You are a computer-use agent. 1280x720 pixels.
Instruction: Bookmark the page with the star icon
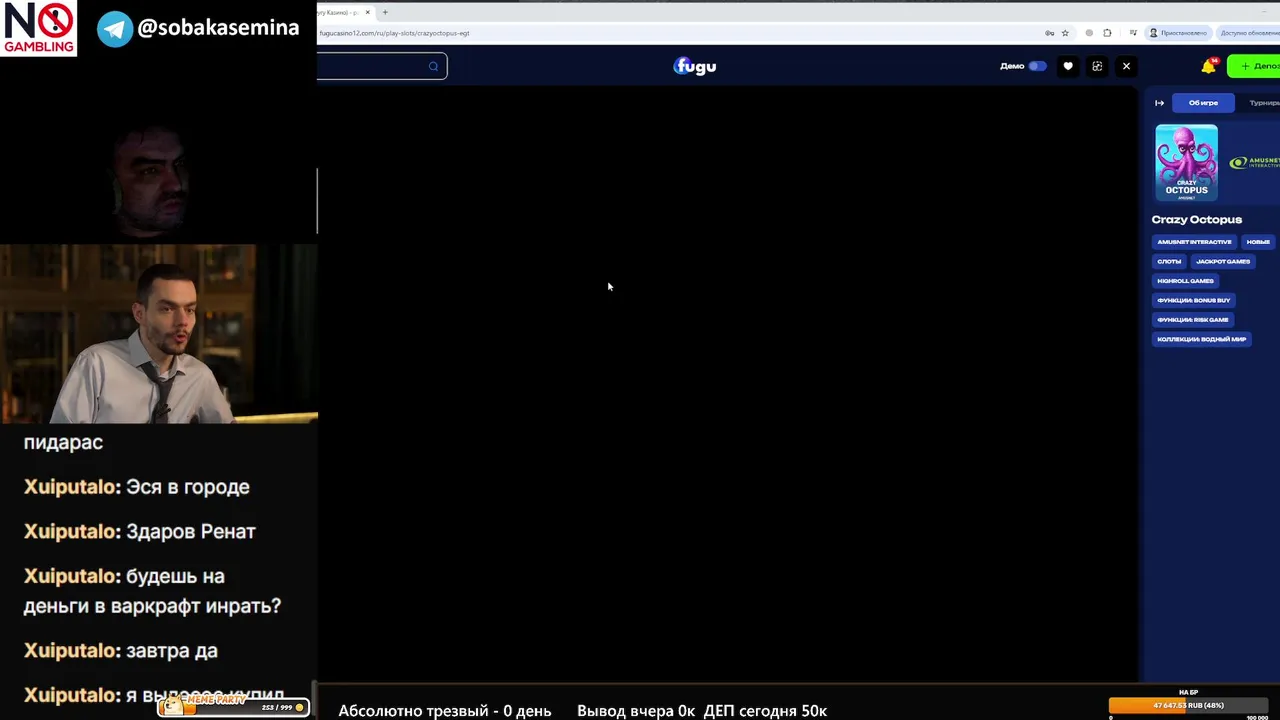point(1065,33)
